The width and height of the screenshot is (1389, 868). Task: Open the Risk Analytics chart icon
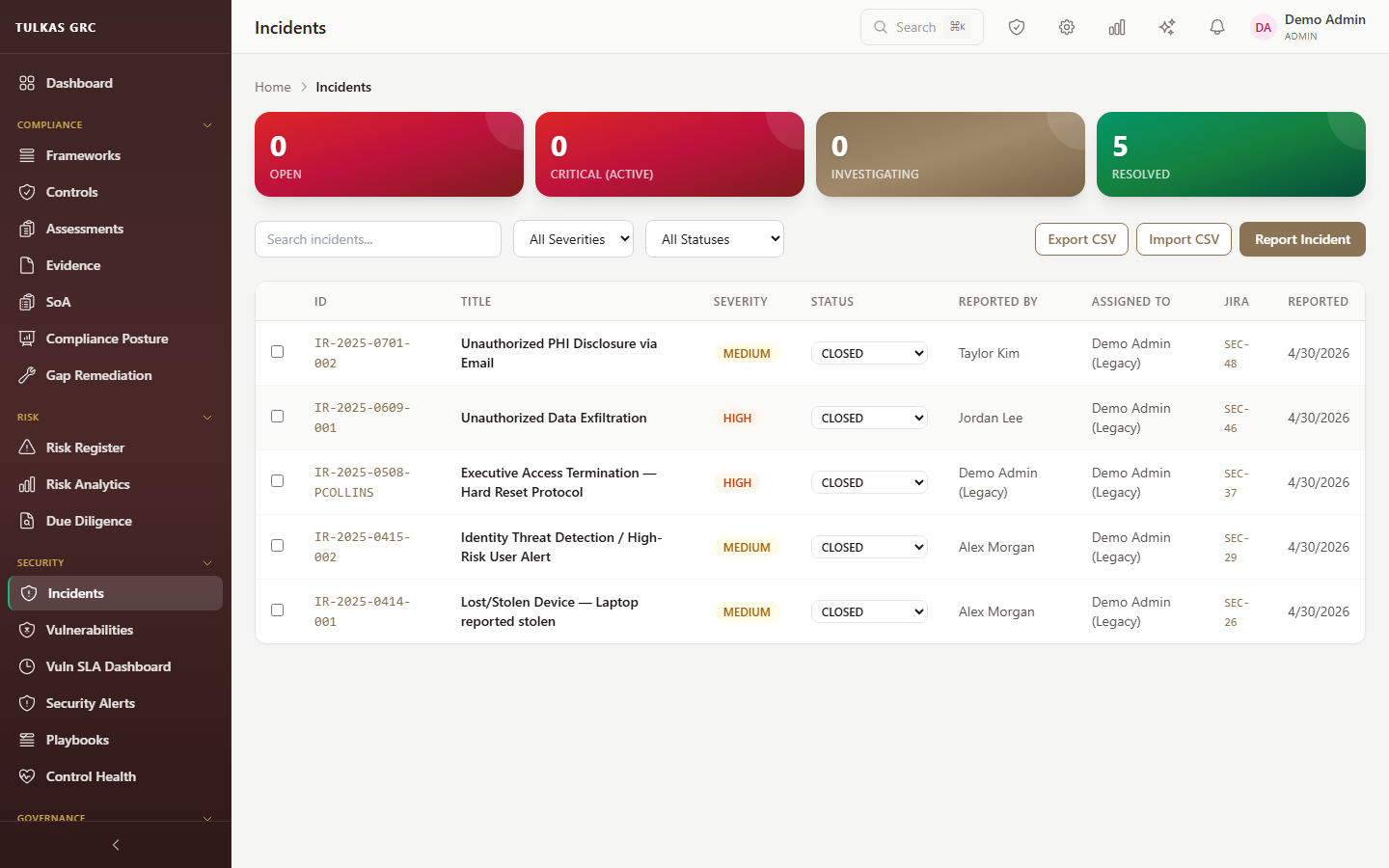click(x=27, y=484)
